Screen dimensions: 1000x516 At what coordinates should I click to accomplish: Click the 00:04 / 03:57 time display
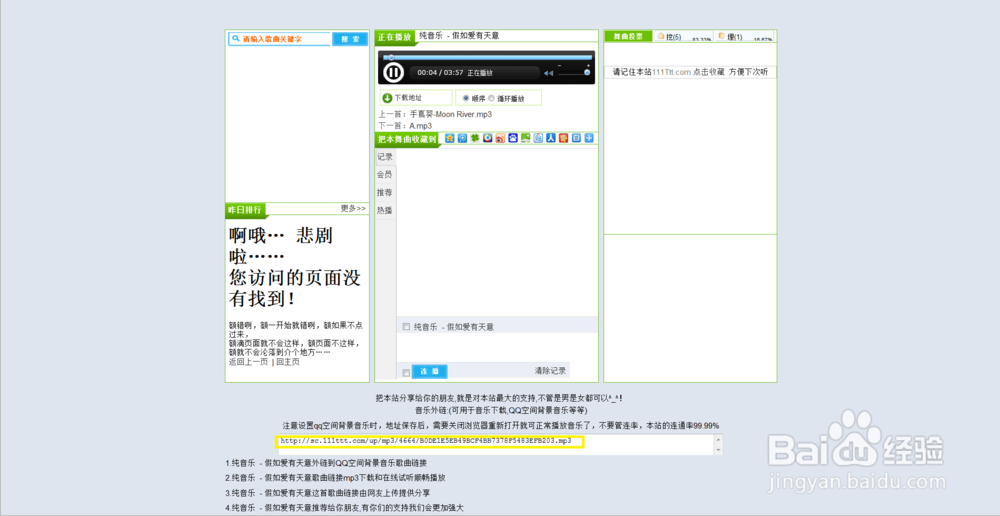[x=440, y=73]
